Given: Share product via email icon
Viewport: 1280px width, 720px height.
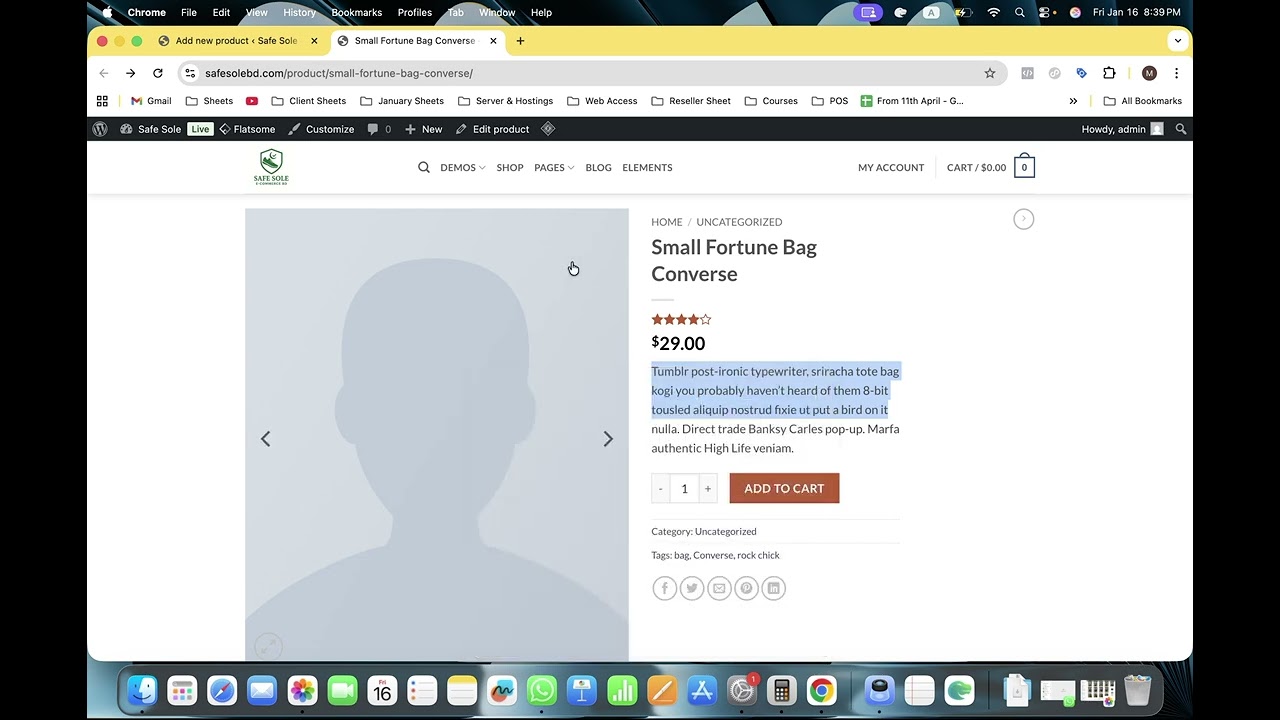Looking at the screenshot, I should click(719, 588).
